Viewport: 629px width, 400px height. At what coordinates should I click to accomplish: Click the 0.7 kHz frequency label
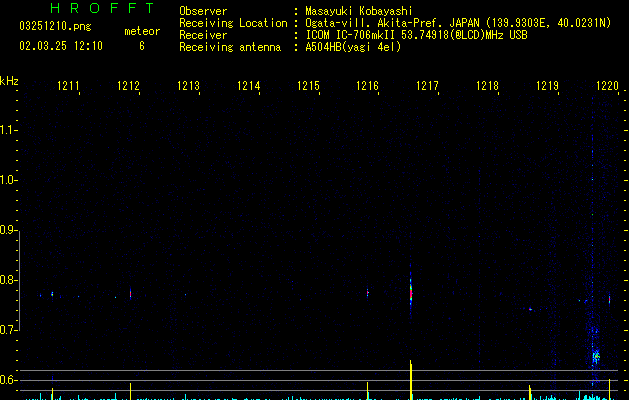pyautogui.click(x=8, y=330)
